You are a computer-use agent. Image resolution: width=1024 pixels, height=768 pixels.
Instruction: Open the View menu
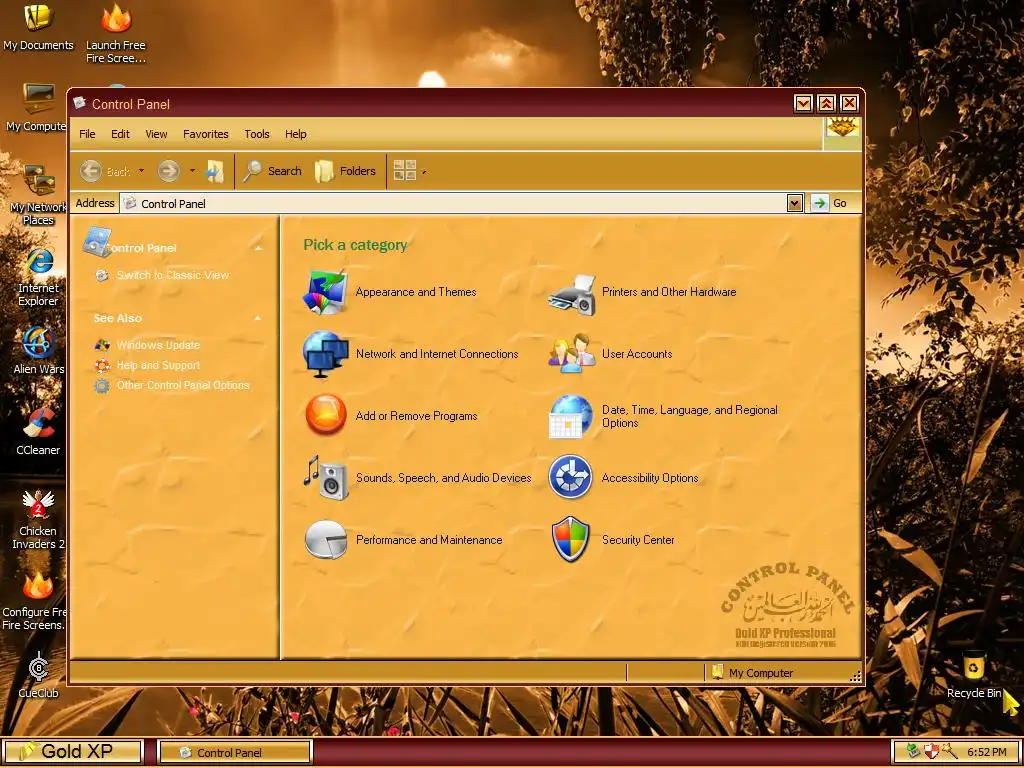pos(156,134)
